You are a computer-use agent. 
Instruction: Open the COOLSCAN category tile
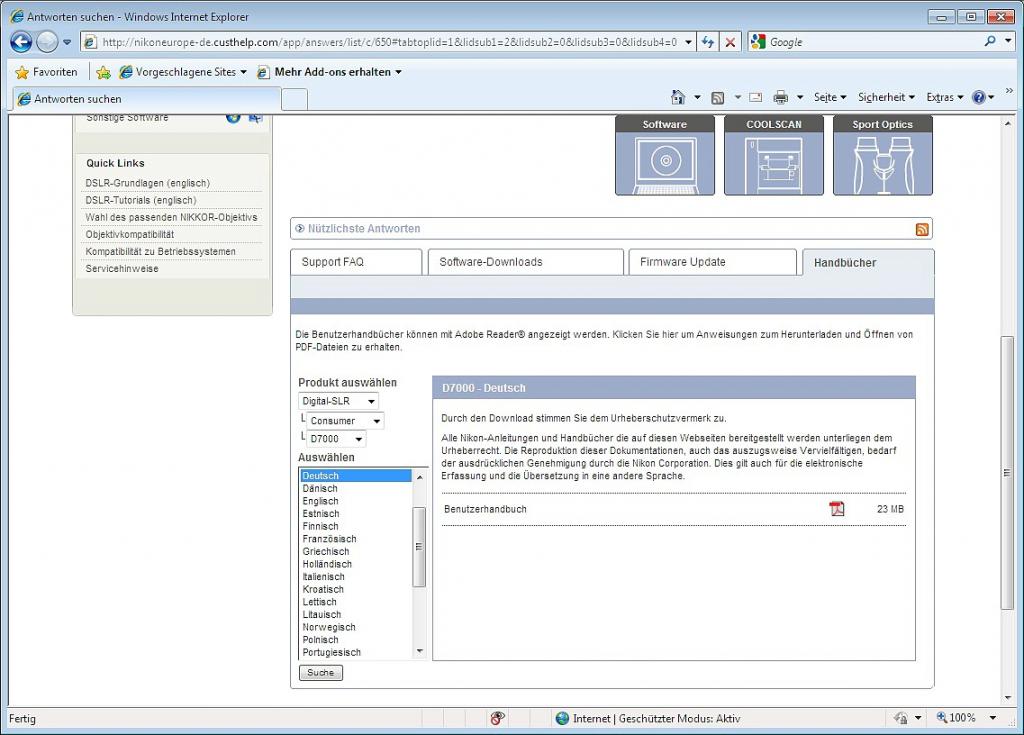774,155
